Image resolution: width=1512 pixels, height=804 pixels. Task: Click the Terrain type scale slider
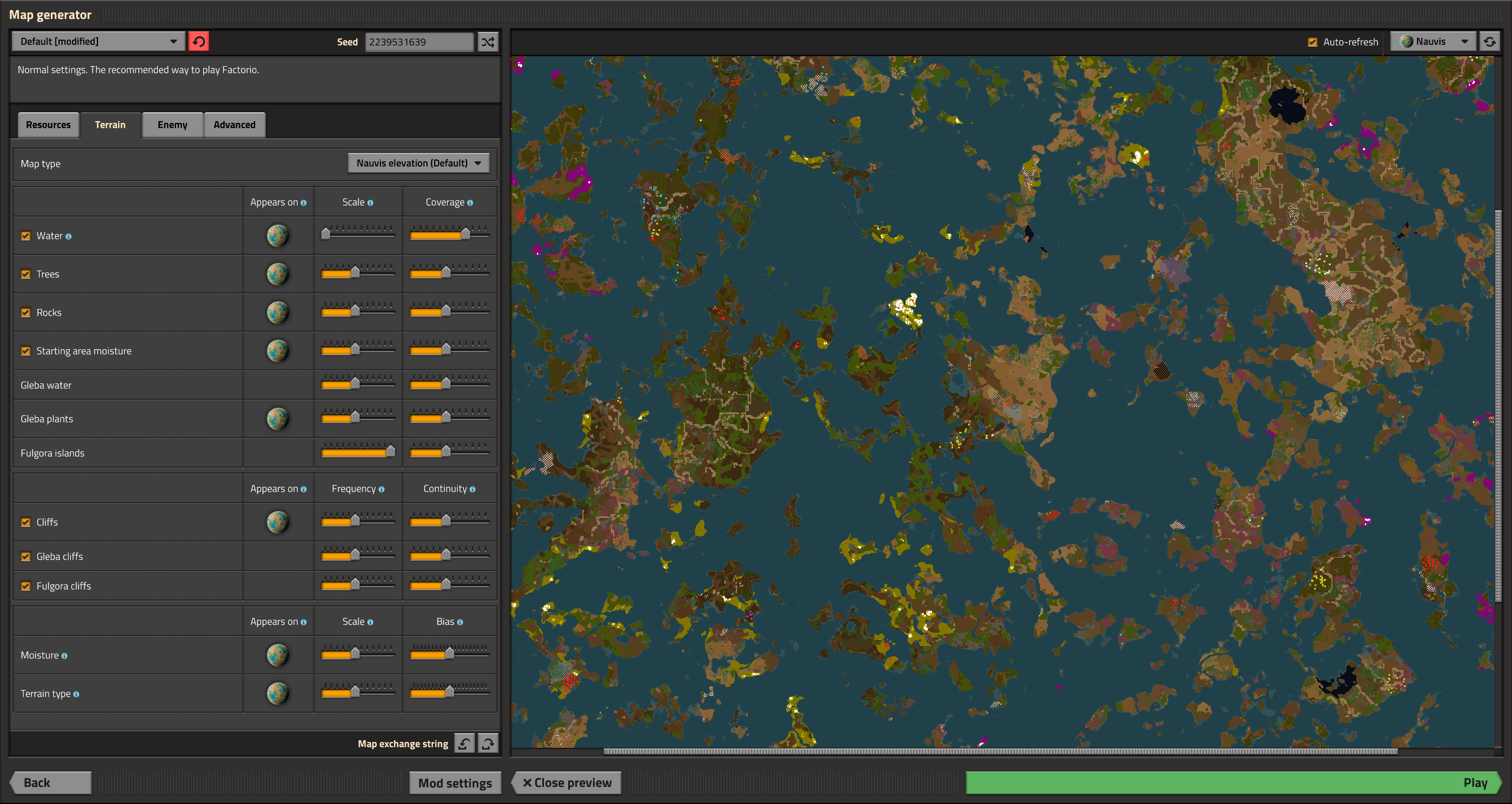358,691
